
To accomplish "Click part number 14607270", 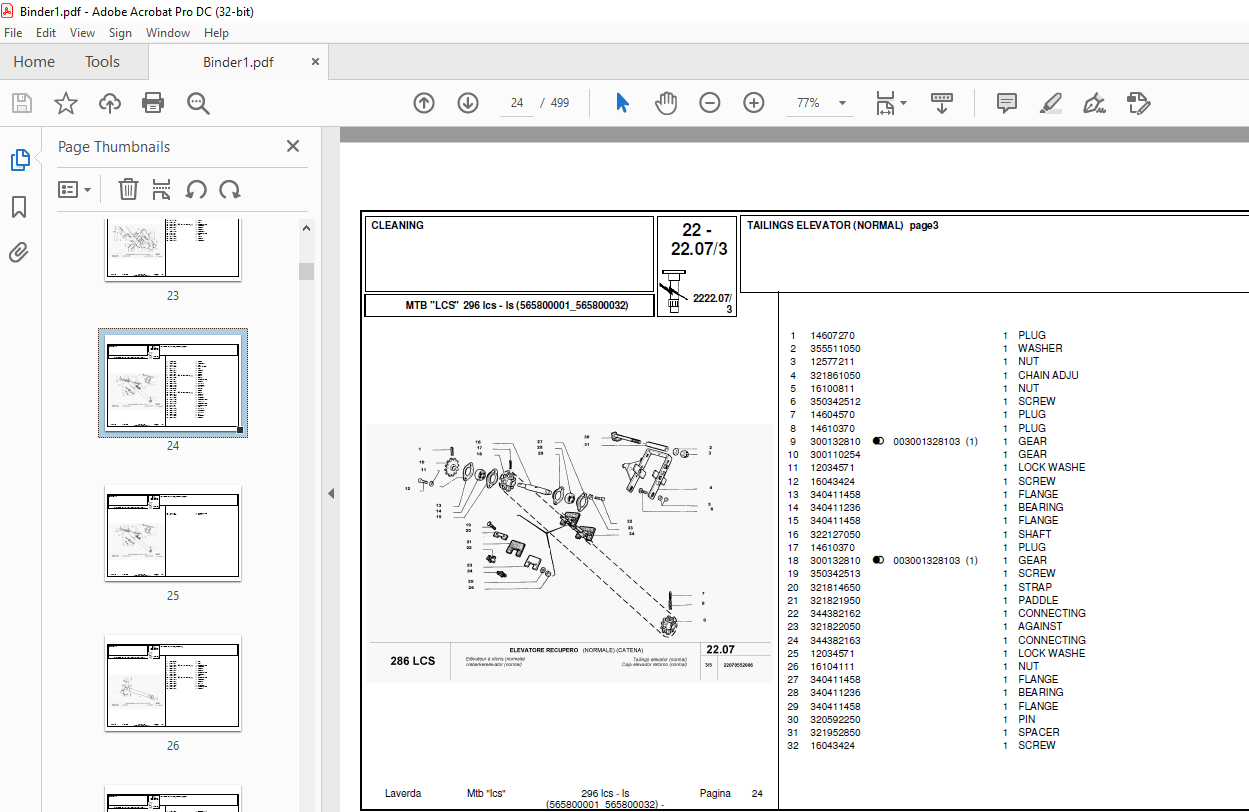I will pos(832,336).
